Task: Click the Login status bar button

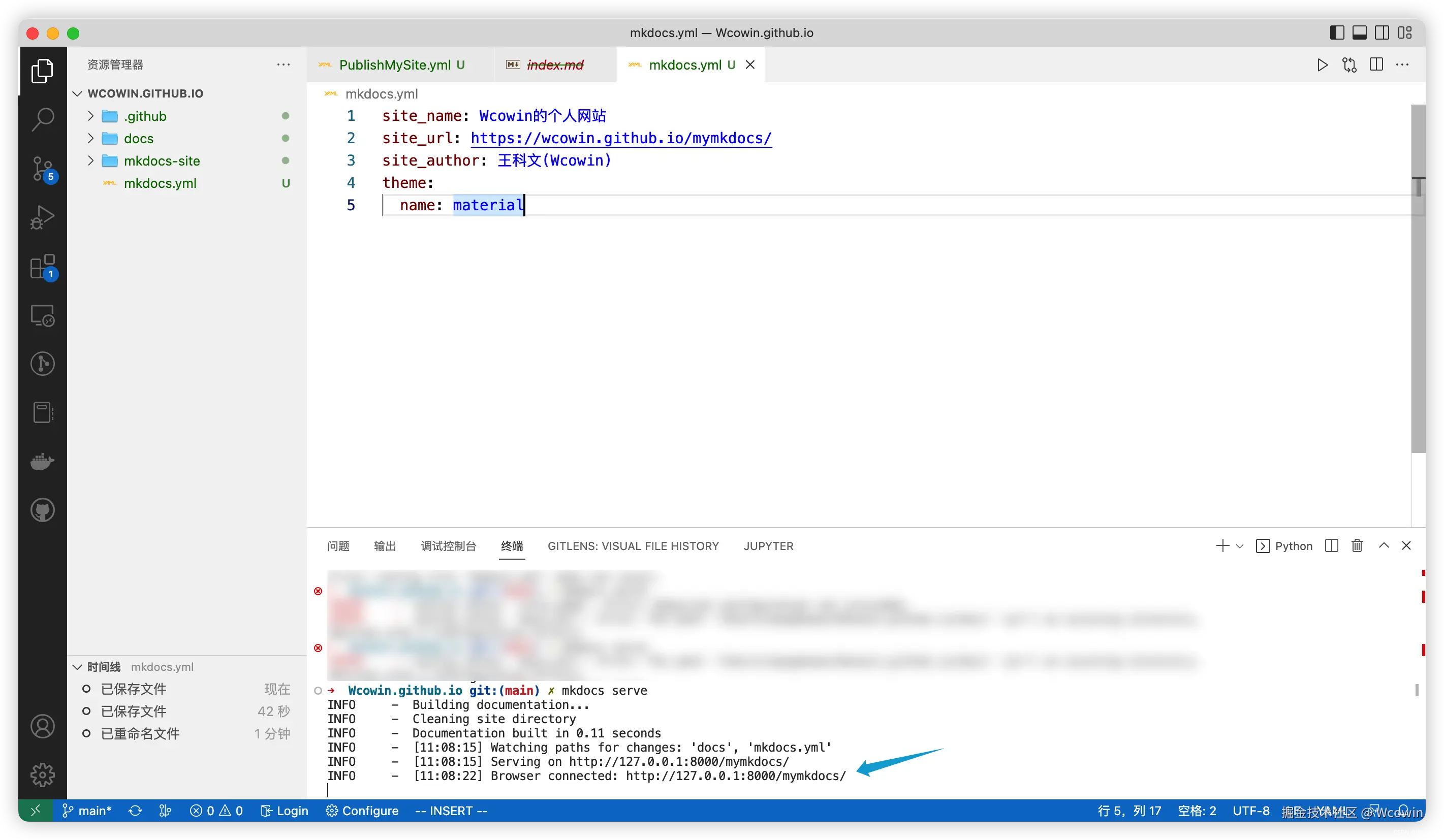Action: pos(285,811)
